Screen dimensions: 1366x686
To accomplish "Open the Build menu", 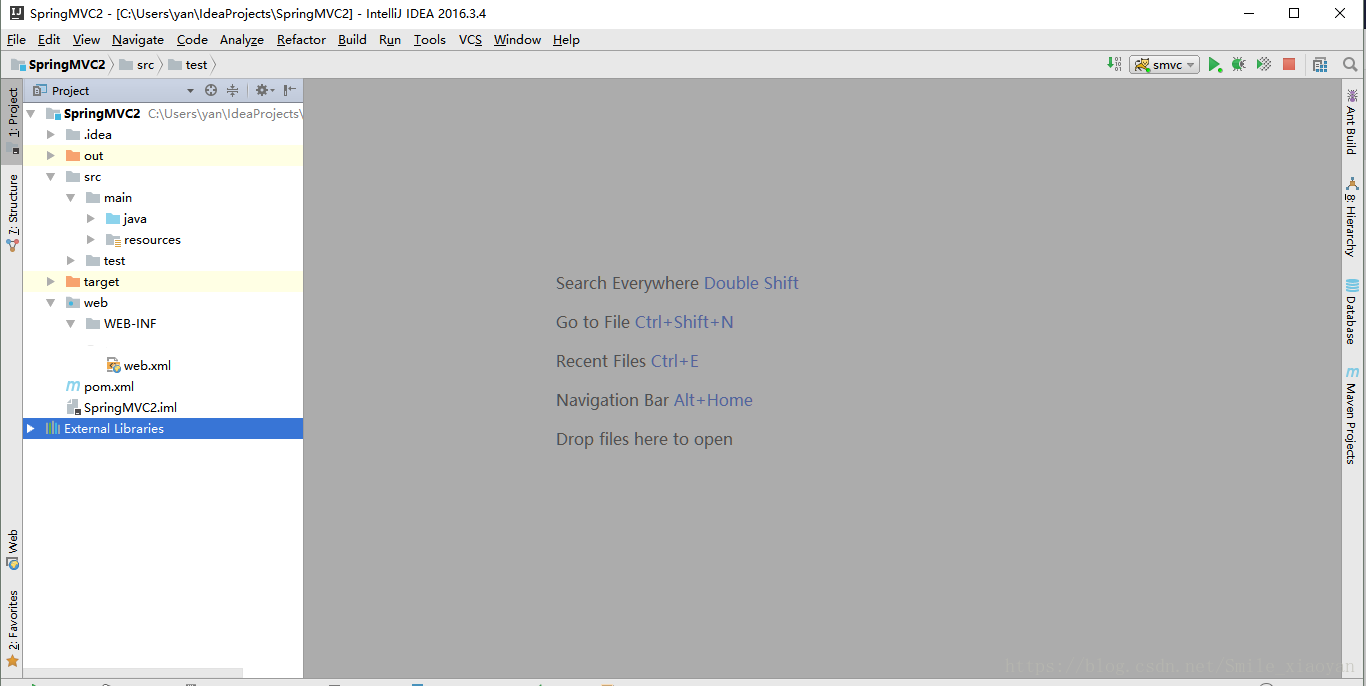I will coord(352,39).
